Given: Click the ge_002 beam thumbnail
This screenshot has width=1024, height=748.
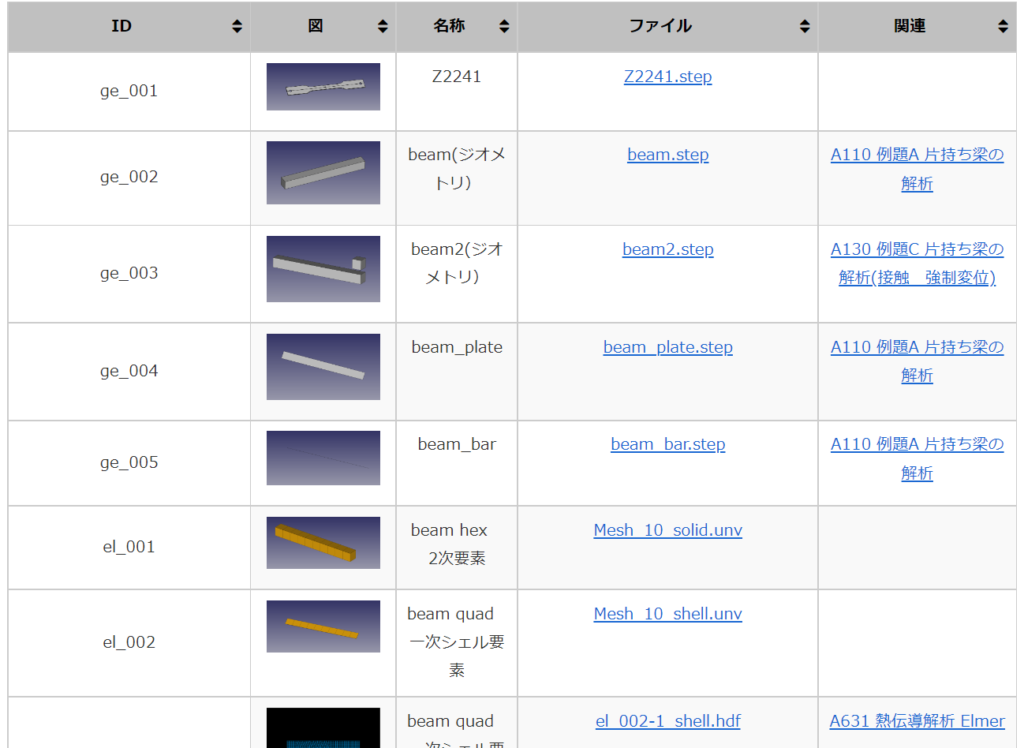Looking at the screenshot, I should (x=323, y=173).
